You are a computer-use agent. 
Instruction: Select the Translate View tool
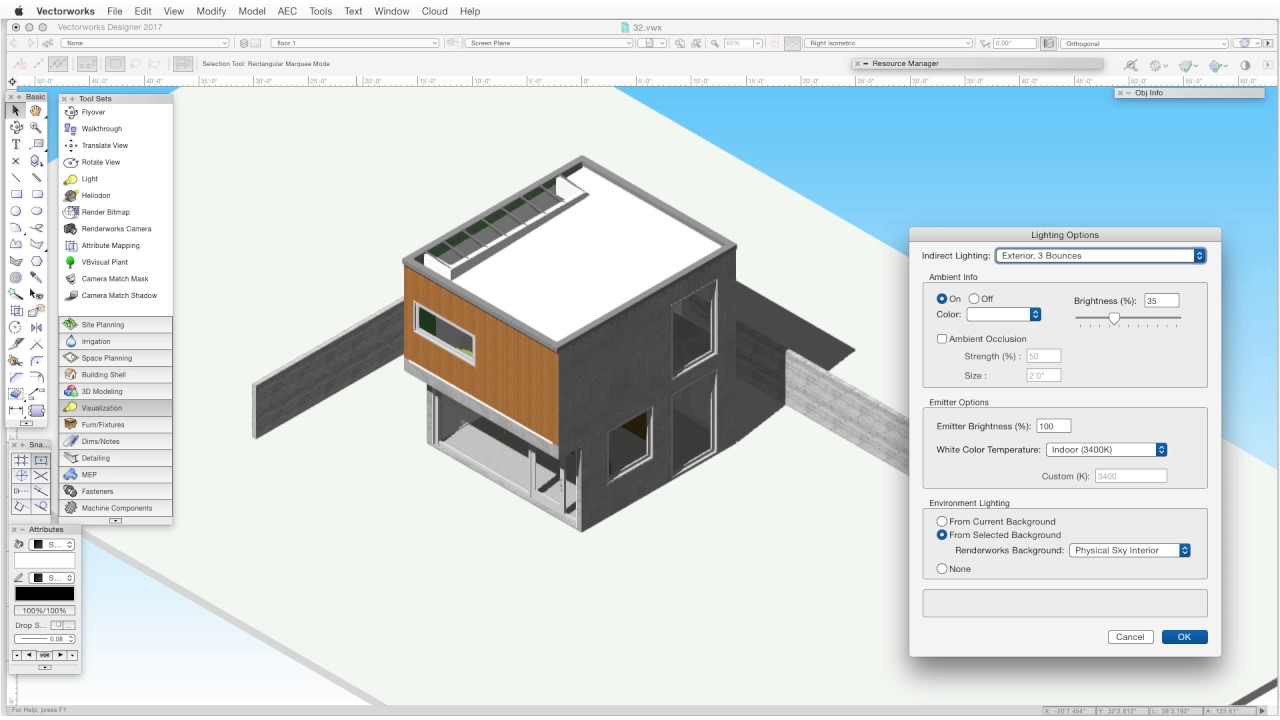115,145
